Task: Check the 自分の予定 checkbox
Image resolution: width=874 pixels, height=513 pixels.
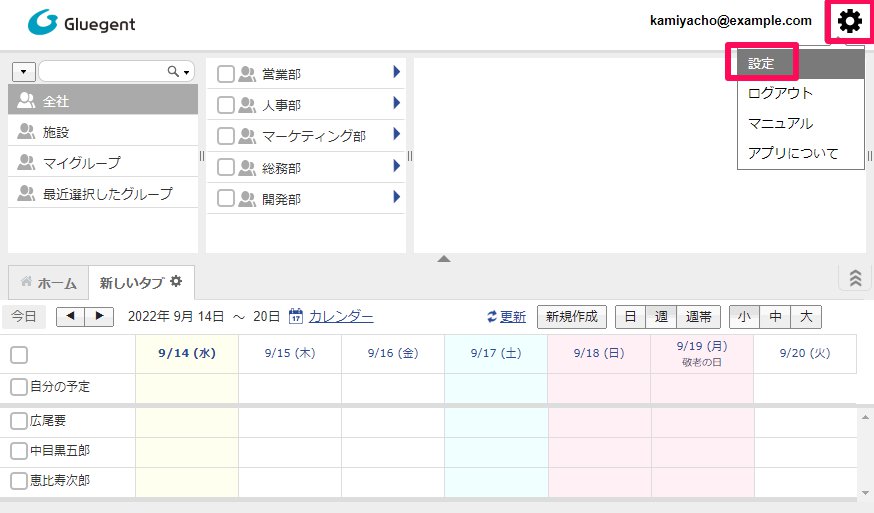Action: (19, 386)
